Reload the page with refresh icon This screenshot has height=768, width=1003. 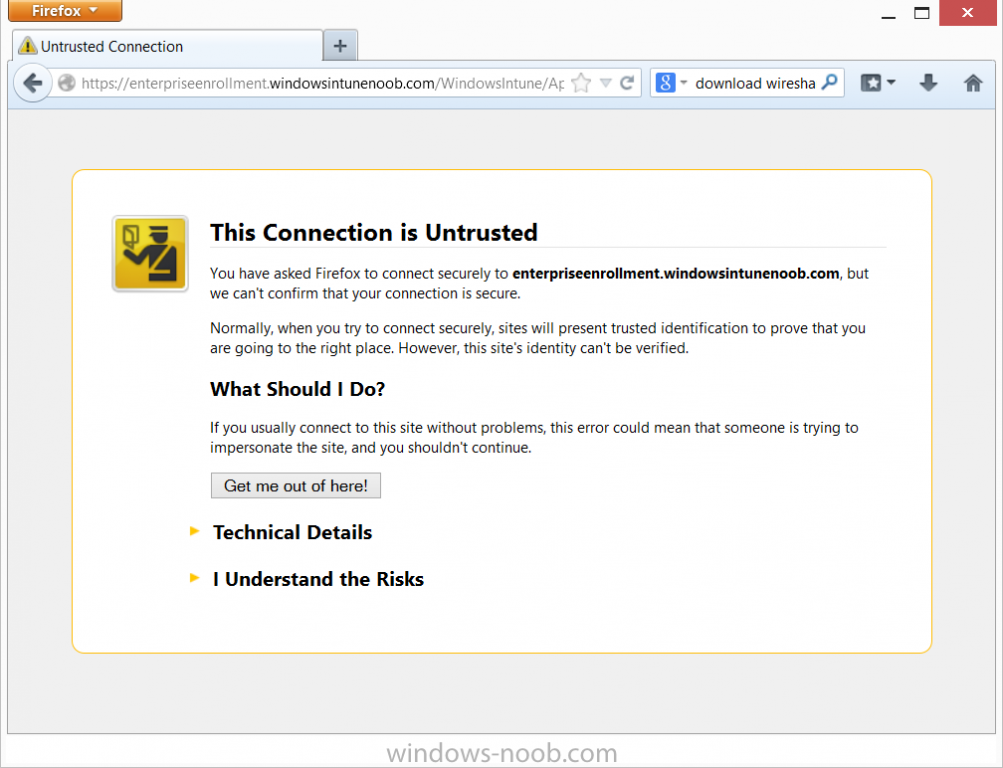click(x=628, y=83)
